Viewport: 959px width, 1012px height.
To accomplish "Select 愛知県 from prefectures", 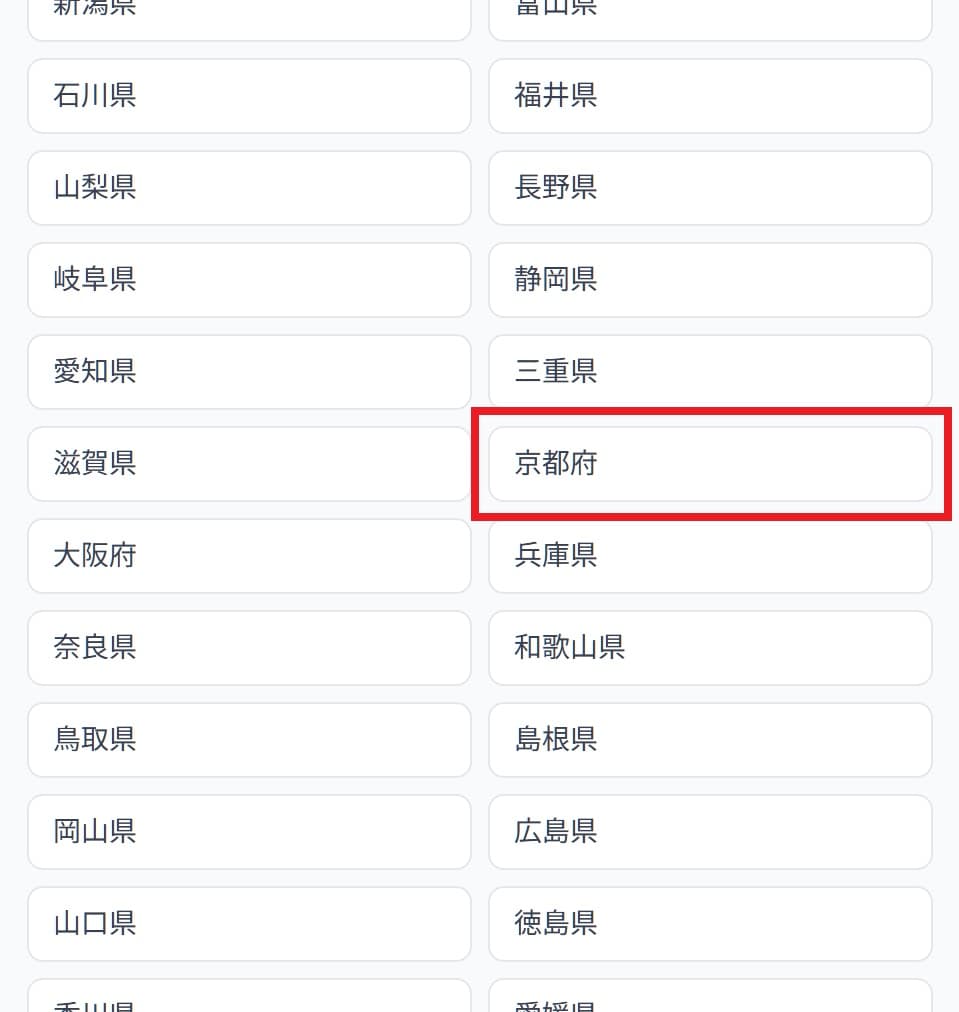I will (x=249, y=372).
